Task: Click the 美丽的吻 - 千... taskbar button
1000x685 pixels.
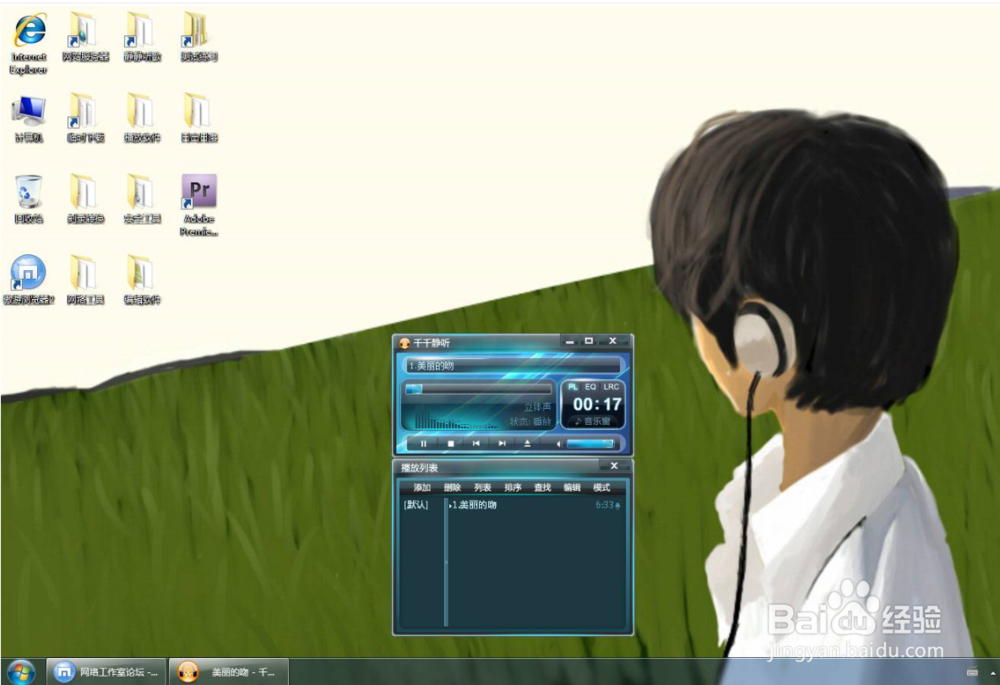Action: tap(230, 672)
